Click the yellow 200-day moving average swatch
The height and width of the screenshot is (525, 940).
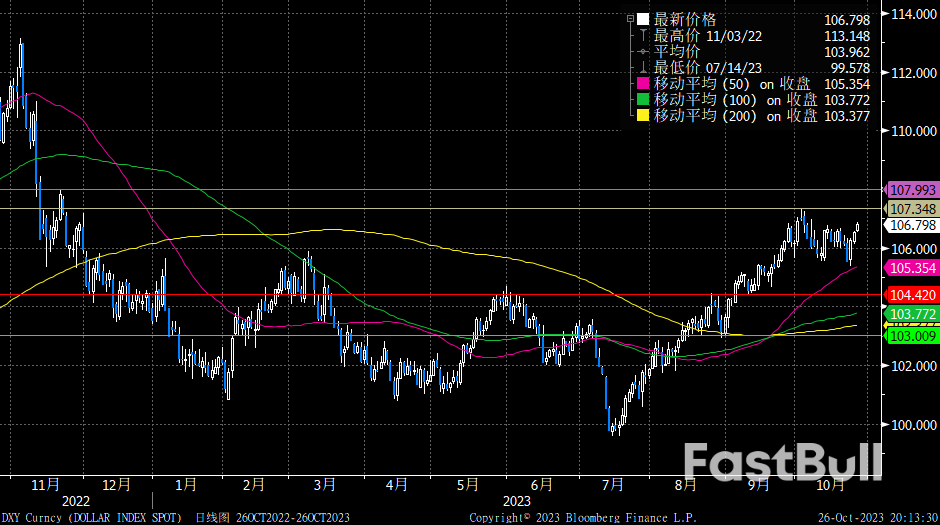tap(644, 116)
